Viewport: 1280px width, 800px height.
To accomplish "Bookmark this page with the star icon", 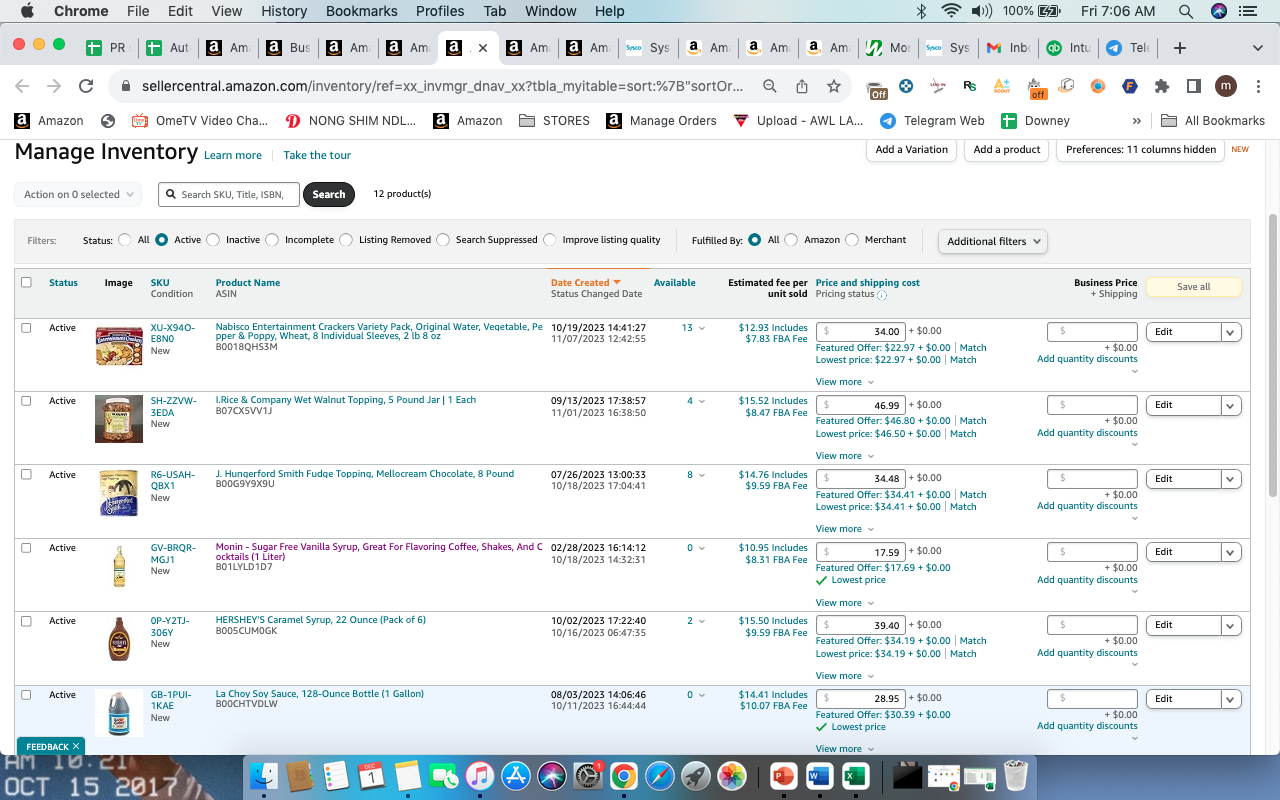I will pyautogui.click(x=833, y=86).
